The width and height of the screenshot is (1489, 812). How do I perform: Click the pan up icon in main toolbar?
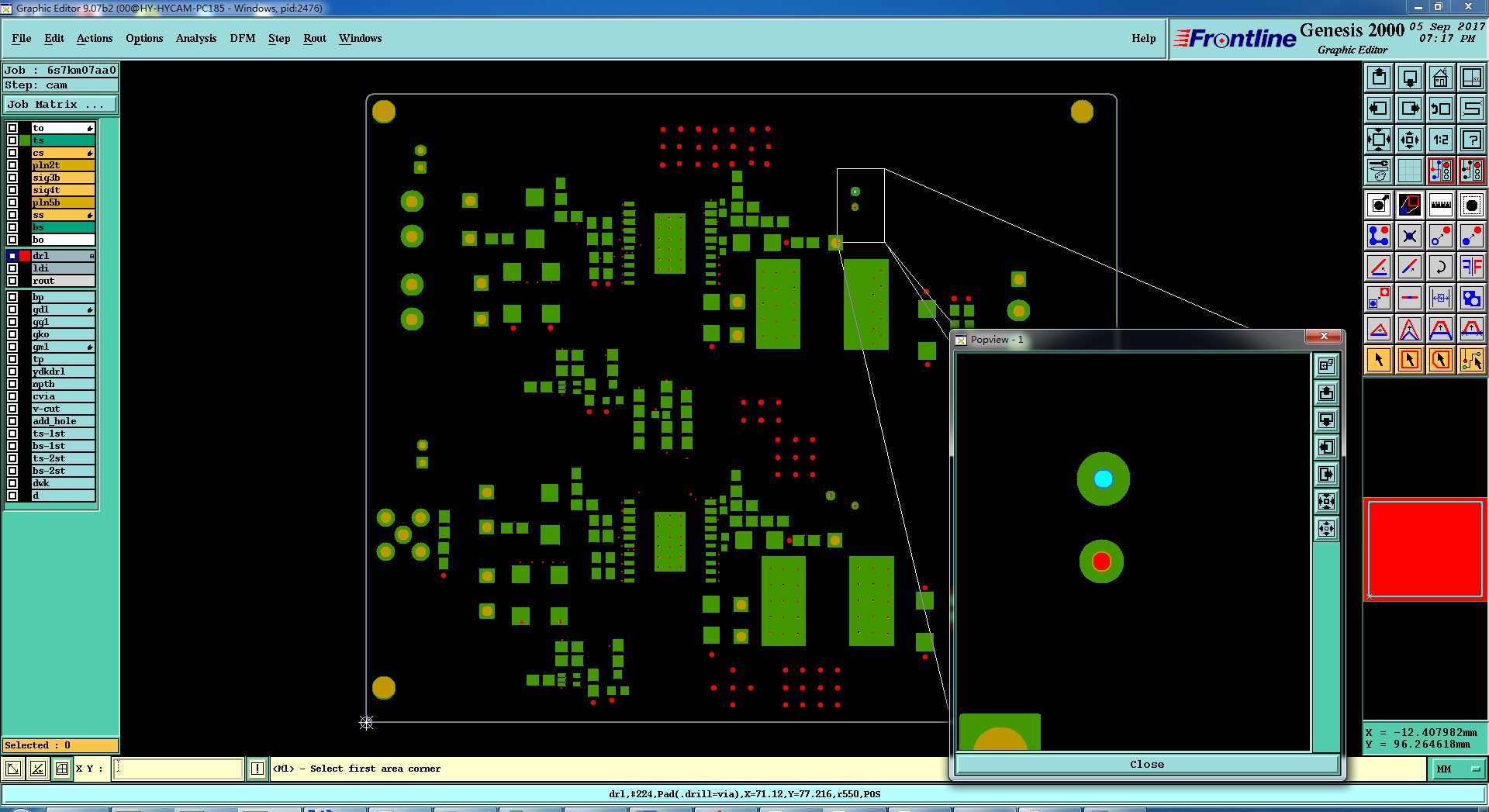tap(1379, 78)
